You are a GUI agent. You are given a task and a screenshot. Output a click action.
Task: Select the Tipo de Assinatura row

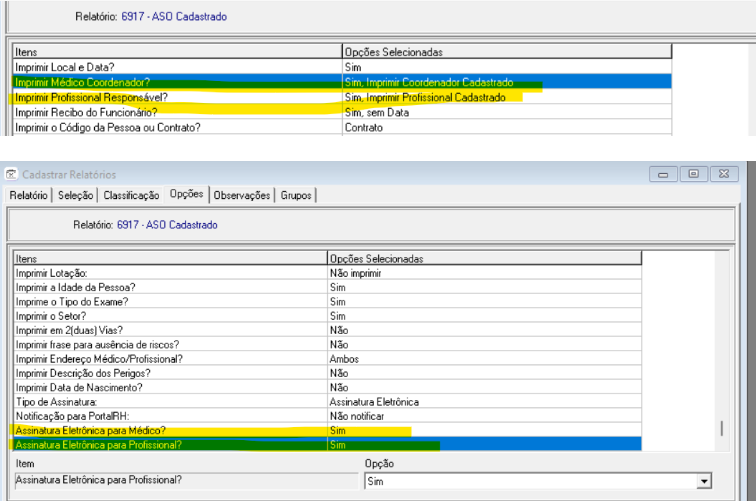tap(170, 401)
